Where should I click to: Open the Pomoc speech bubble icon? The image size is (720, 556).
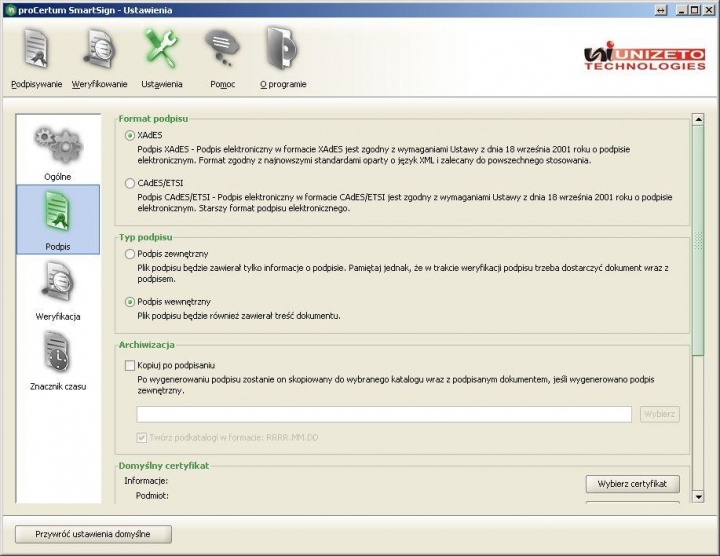223,49
